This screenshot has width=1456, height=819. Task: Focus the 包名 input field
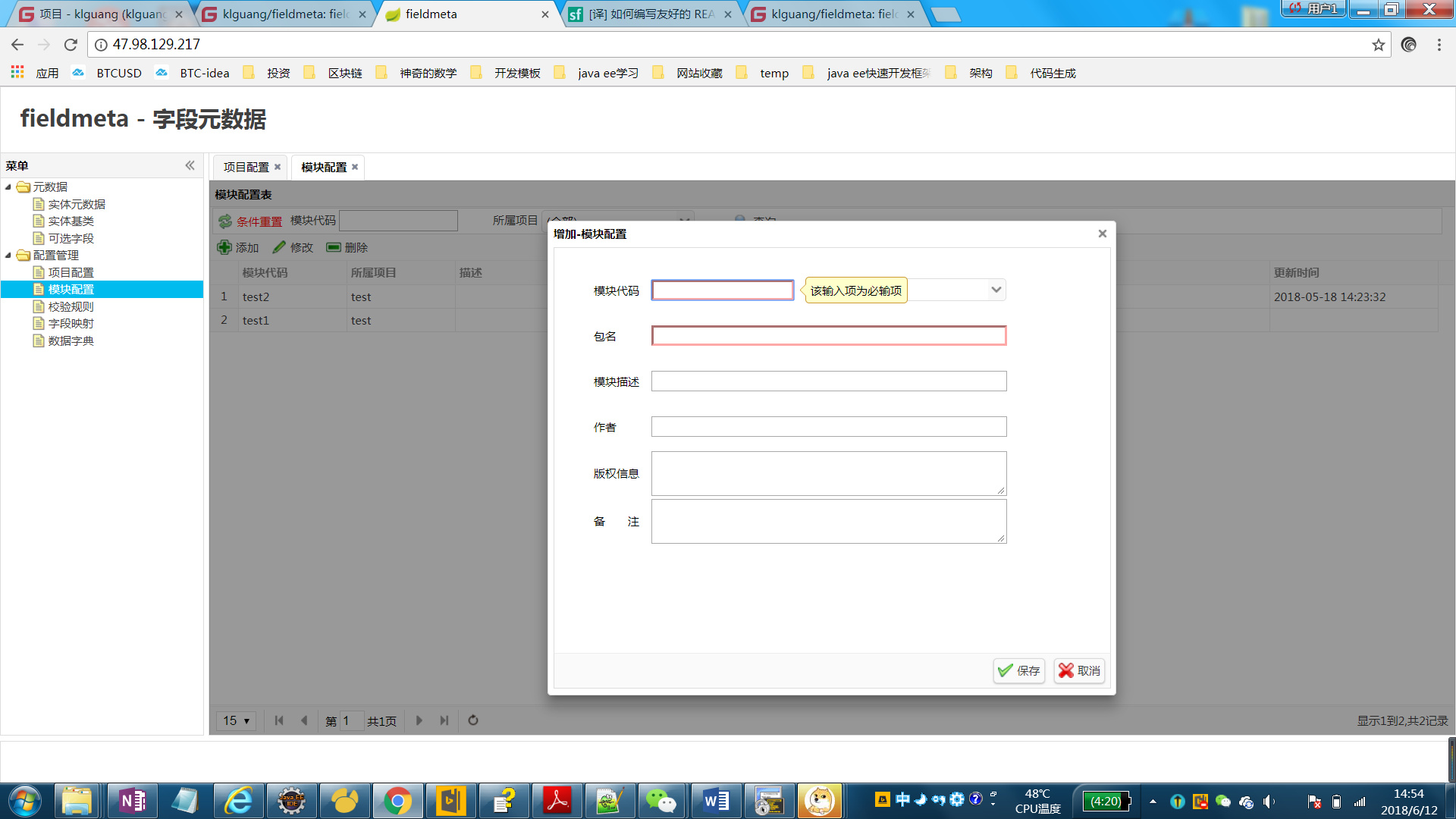click(829, 336)
